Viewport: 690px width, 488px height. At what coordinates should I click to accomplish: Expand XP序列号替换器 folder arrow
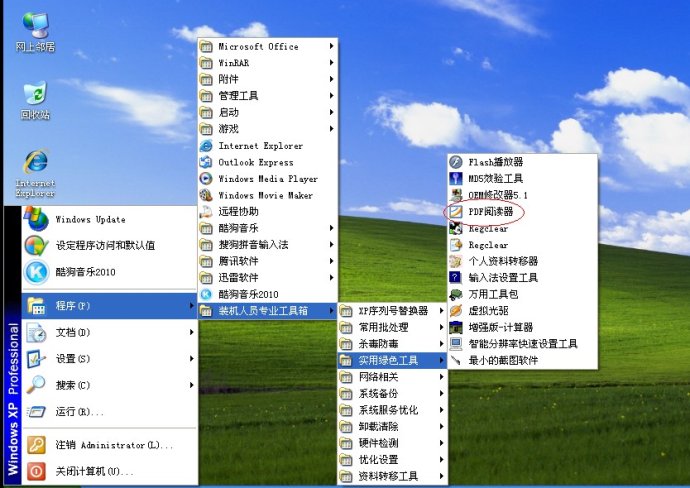(x=441, y=311)
